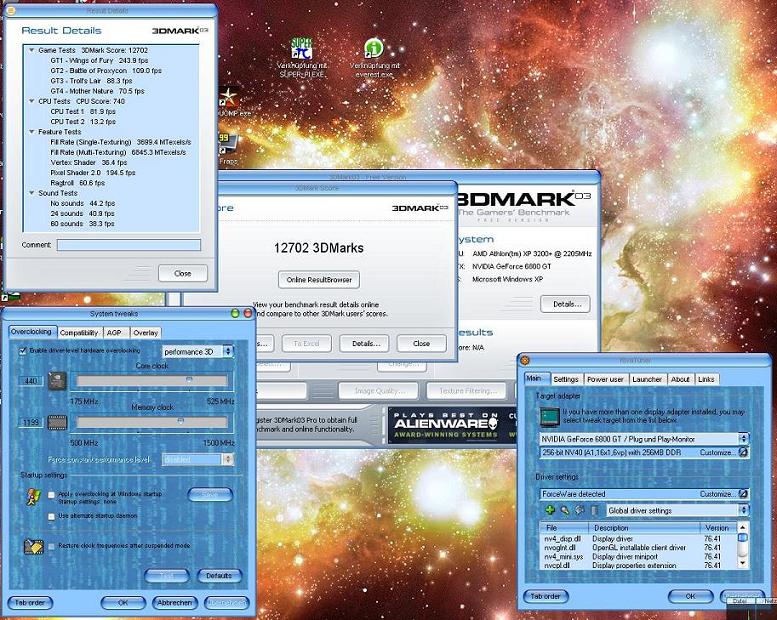Screen dimensions: 777x620
Task: Click Details button in 3DMark Score dialog
Action: coord(364,343)
